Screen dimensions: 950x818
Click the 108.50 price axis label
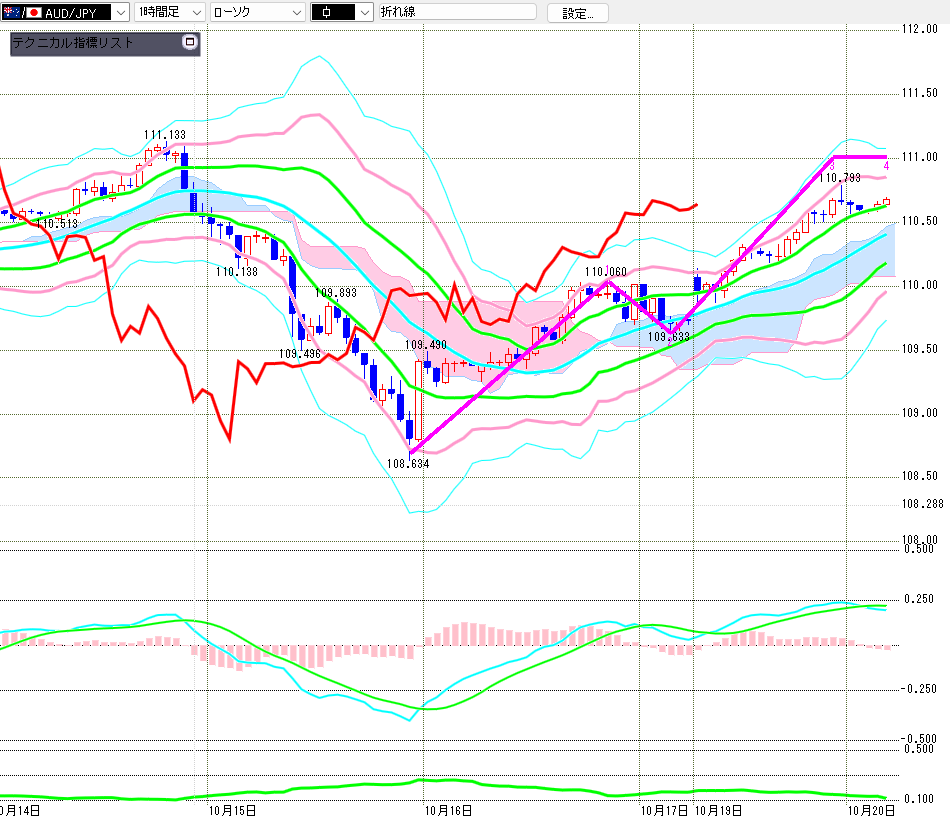pos(920,476)
